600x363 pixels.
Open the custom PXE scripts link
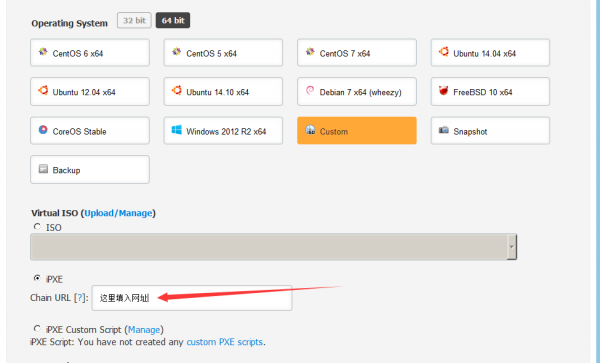[225, 342]
